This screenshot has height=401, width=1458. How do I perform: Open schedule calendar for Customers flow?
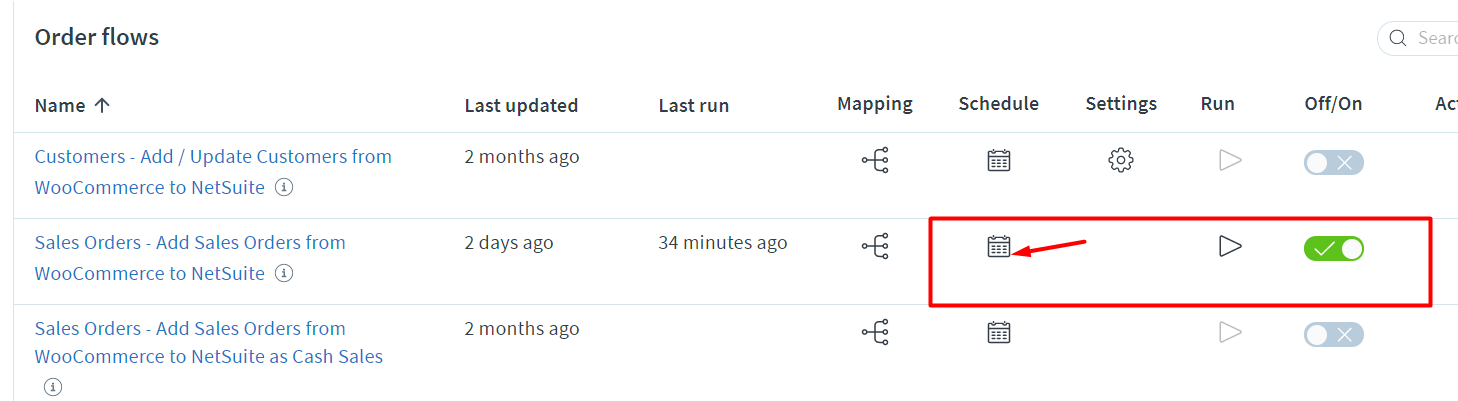(x=999, y=160)
